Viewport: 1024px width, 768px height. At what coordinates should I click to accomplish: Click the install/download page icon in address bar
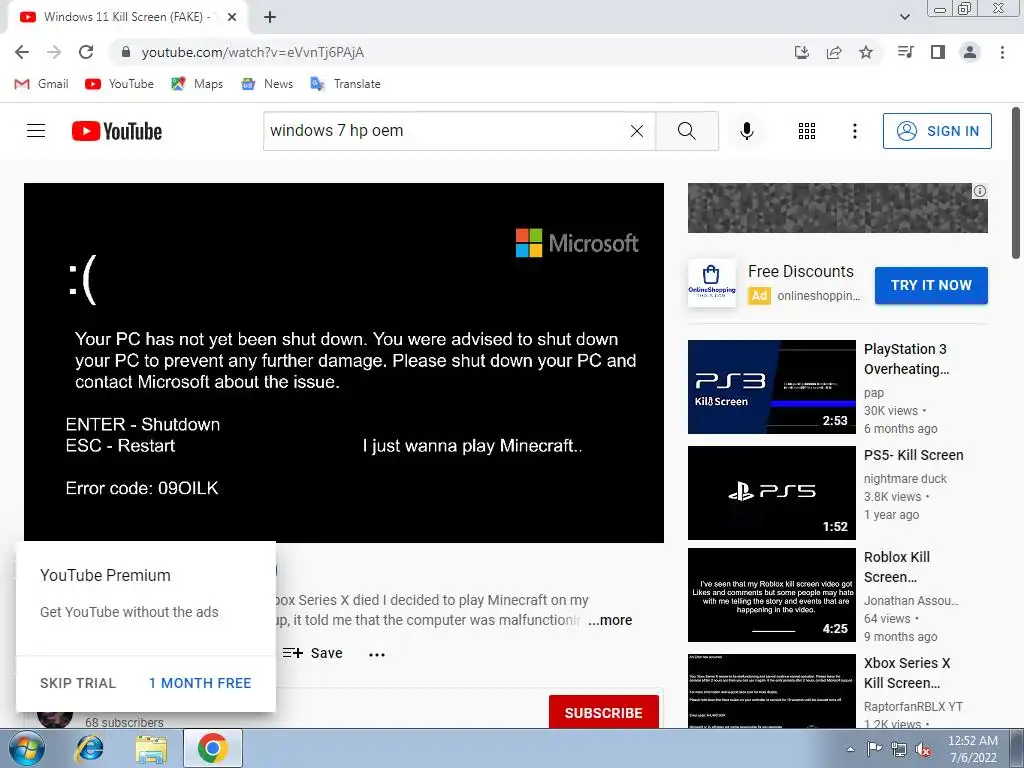(802, 52)
